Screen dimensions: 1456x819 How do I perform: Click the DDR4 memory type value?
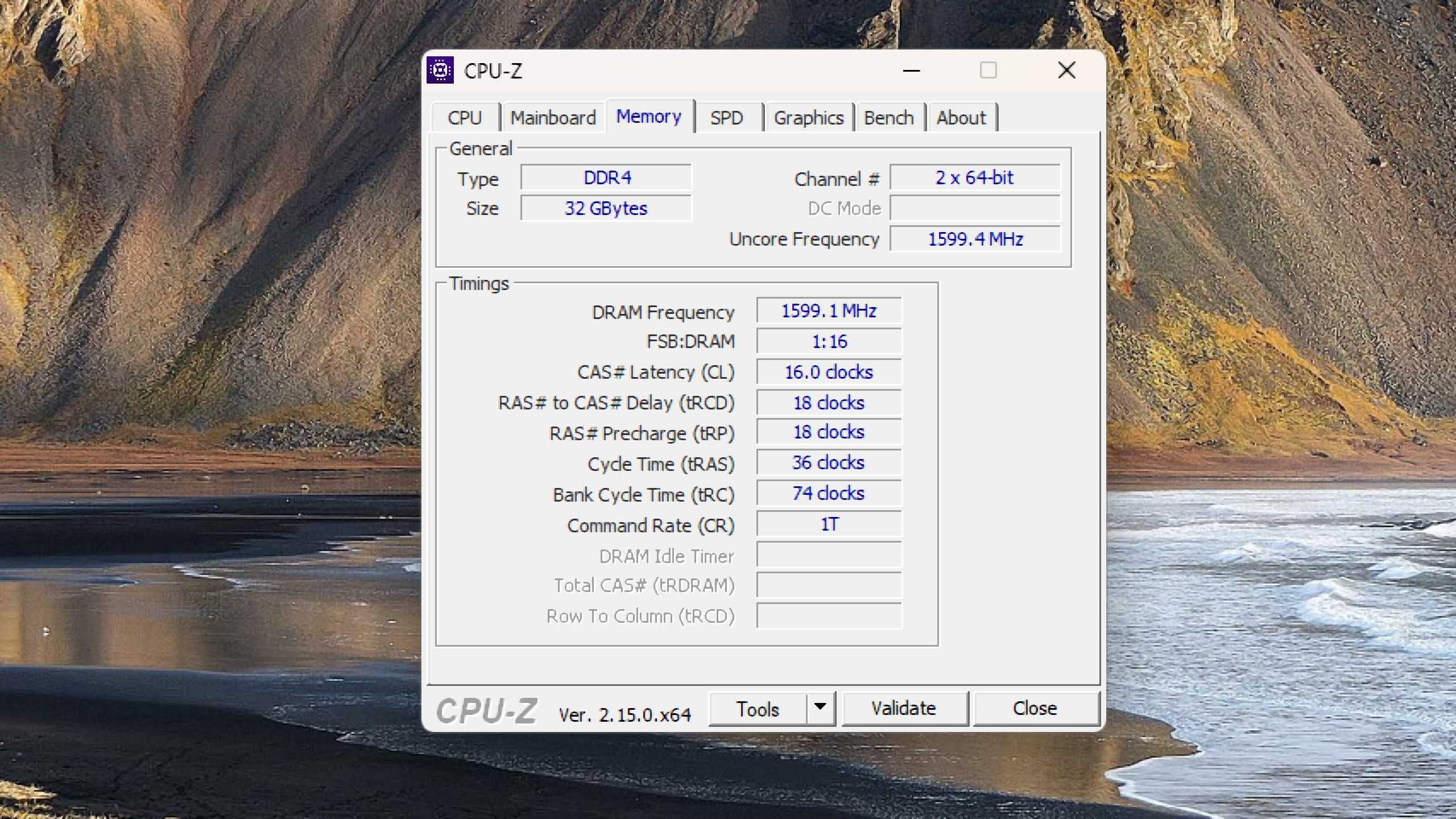606,177
